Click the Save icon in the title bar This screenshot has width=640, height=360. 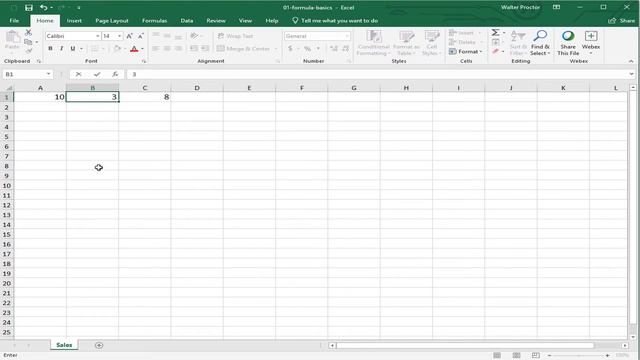29,7
